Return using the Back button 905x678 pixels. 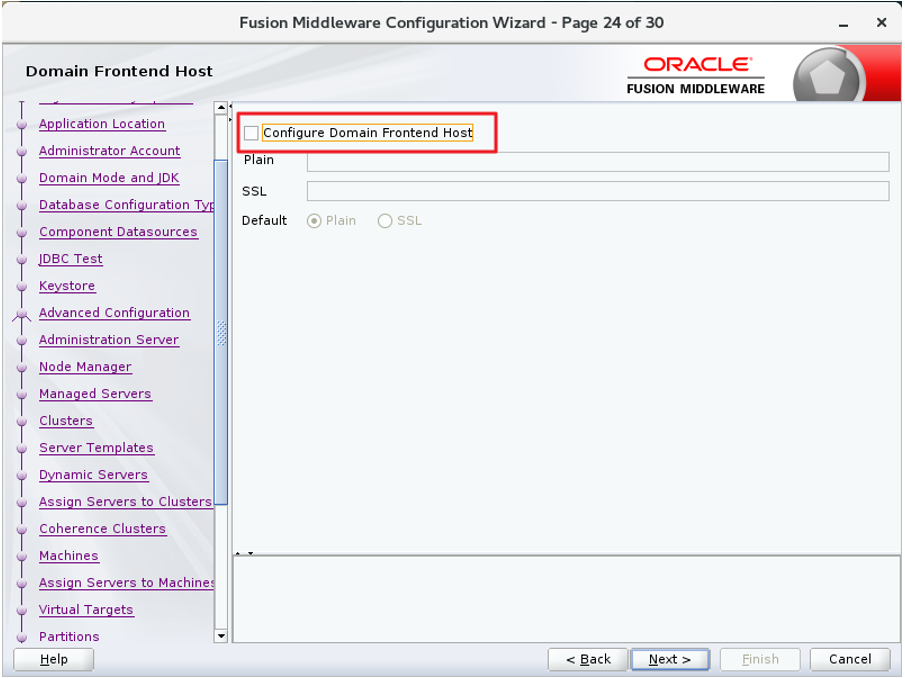pyautogui.click(x=588, y=659)
